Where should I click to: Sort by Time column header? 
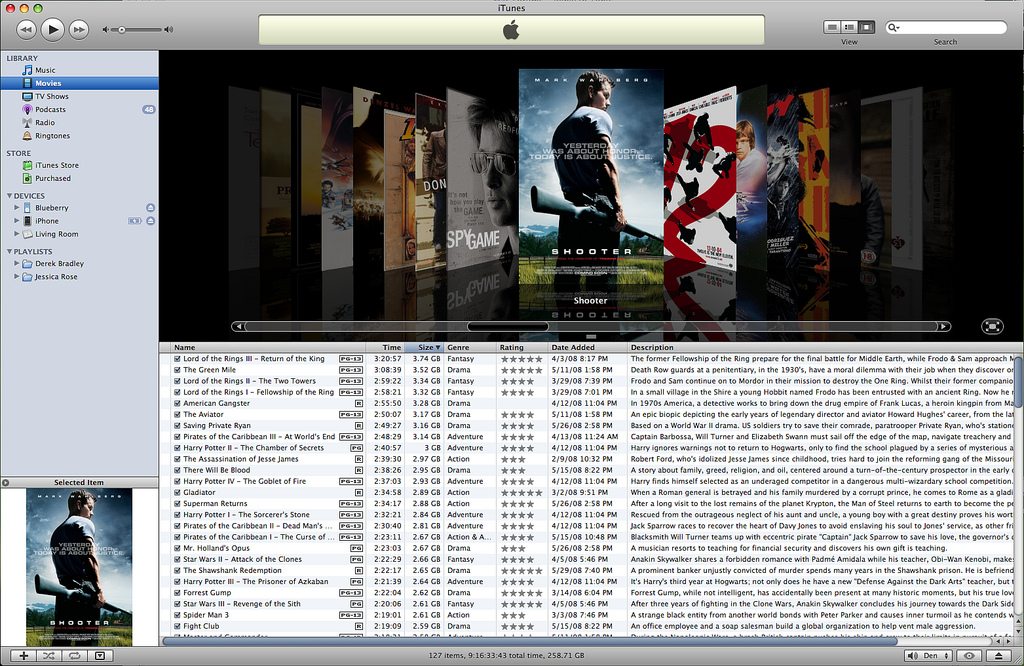coord(385,347)
